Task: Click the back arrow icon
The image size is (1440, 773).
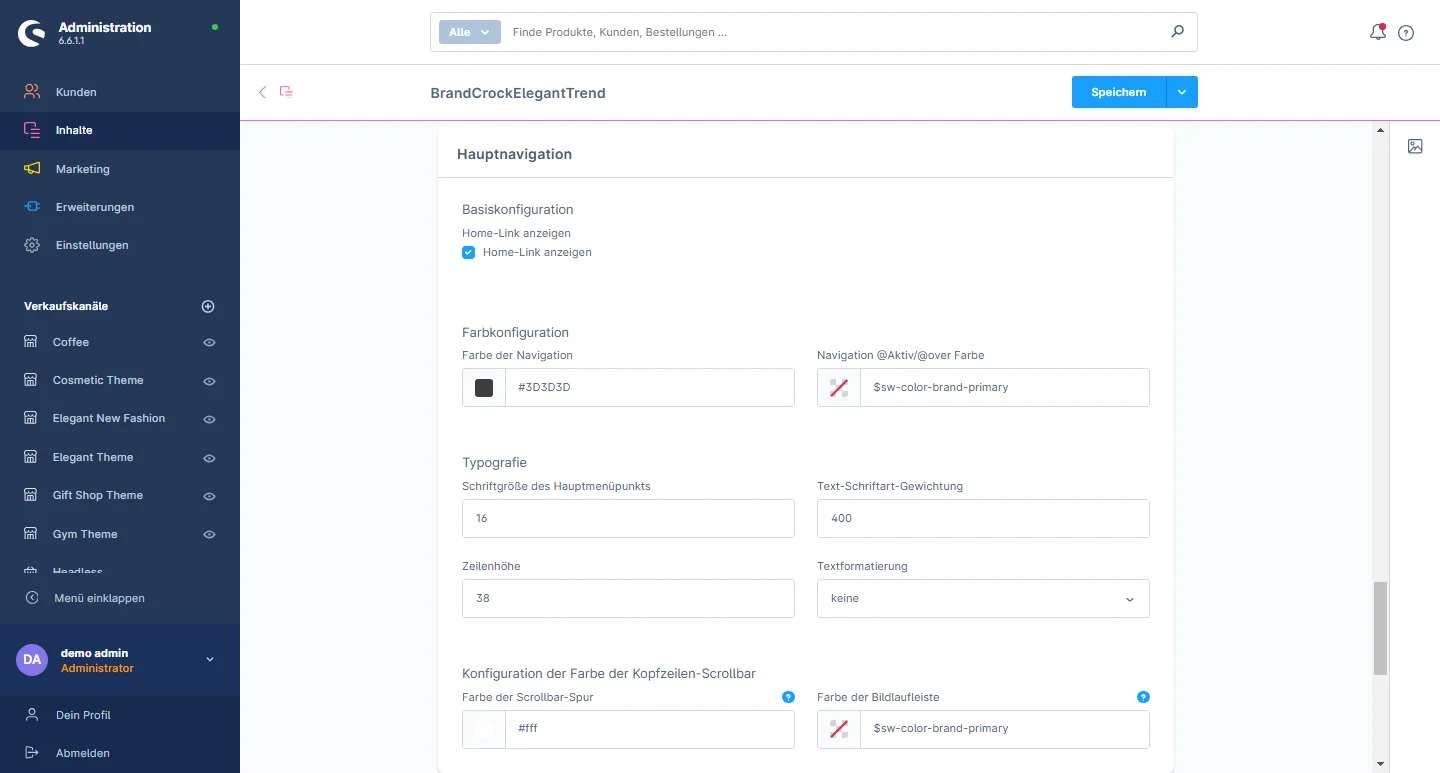Action: (x=262, y=92)
